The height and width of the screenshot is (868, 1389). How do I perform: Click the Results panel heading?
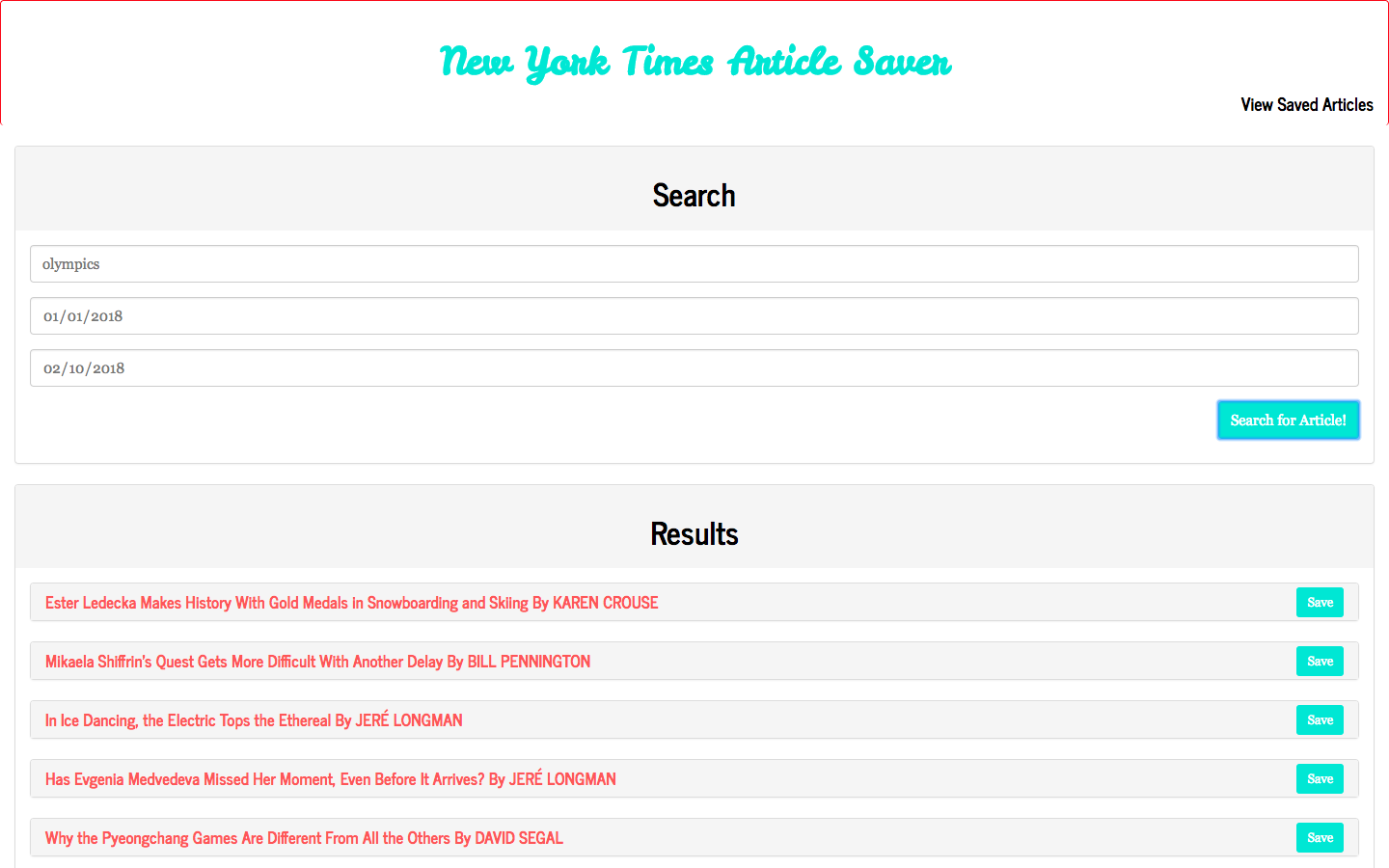pos(694,534)
